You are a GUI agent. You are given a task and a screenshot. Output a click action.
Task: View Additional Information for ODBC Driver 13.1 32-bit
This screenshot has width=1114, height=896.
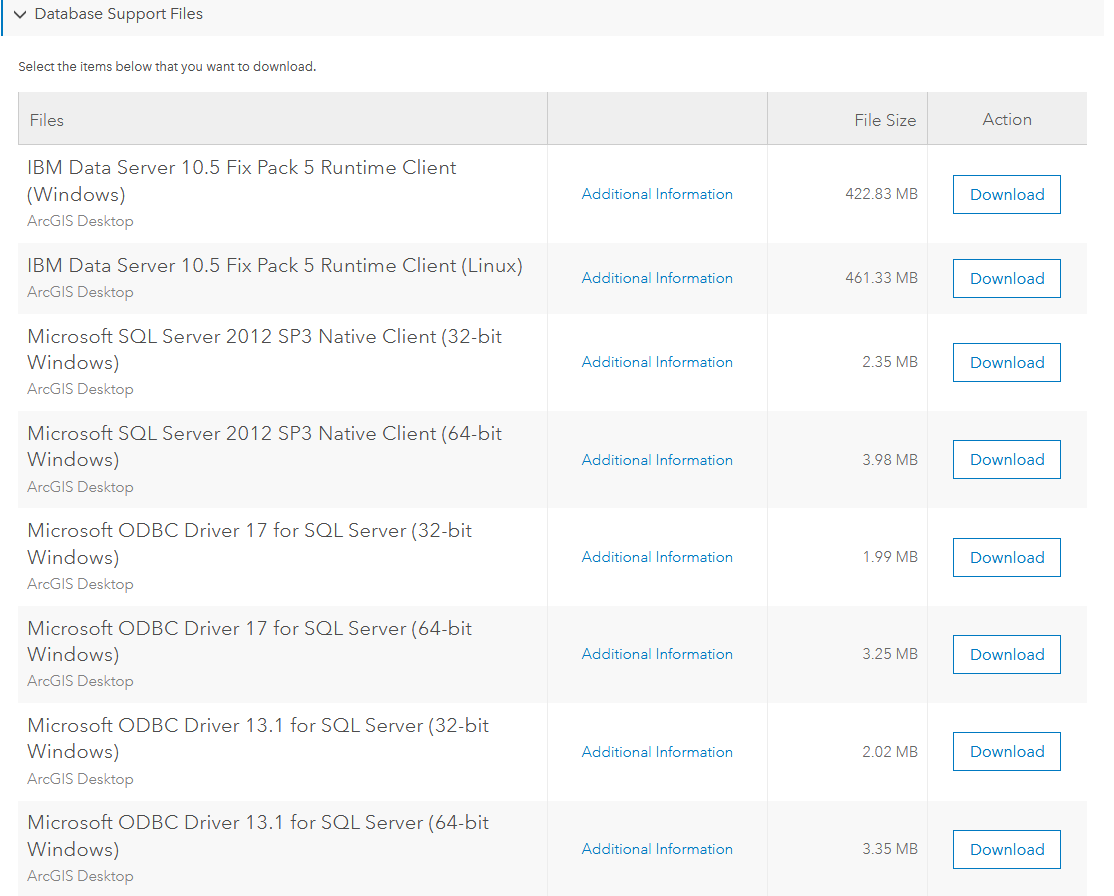(657, 751)
